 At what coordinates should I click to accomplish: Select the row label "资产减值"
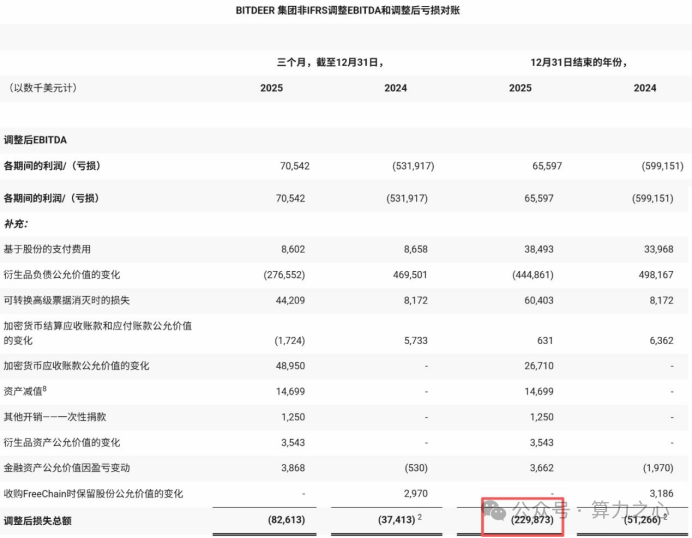pos(25,391)
